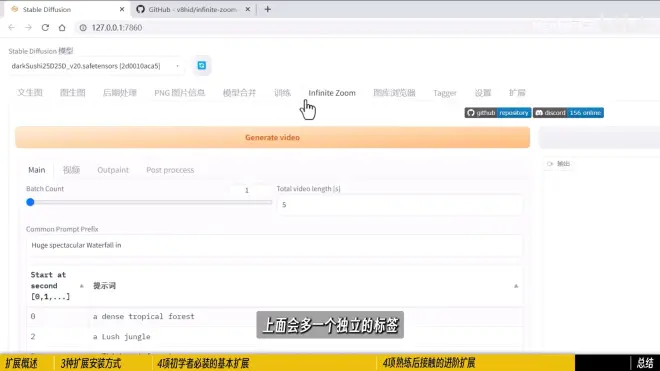Select the Infinite Zoom tab
The image size is (660, 371).
click(332, 93)
